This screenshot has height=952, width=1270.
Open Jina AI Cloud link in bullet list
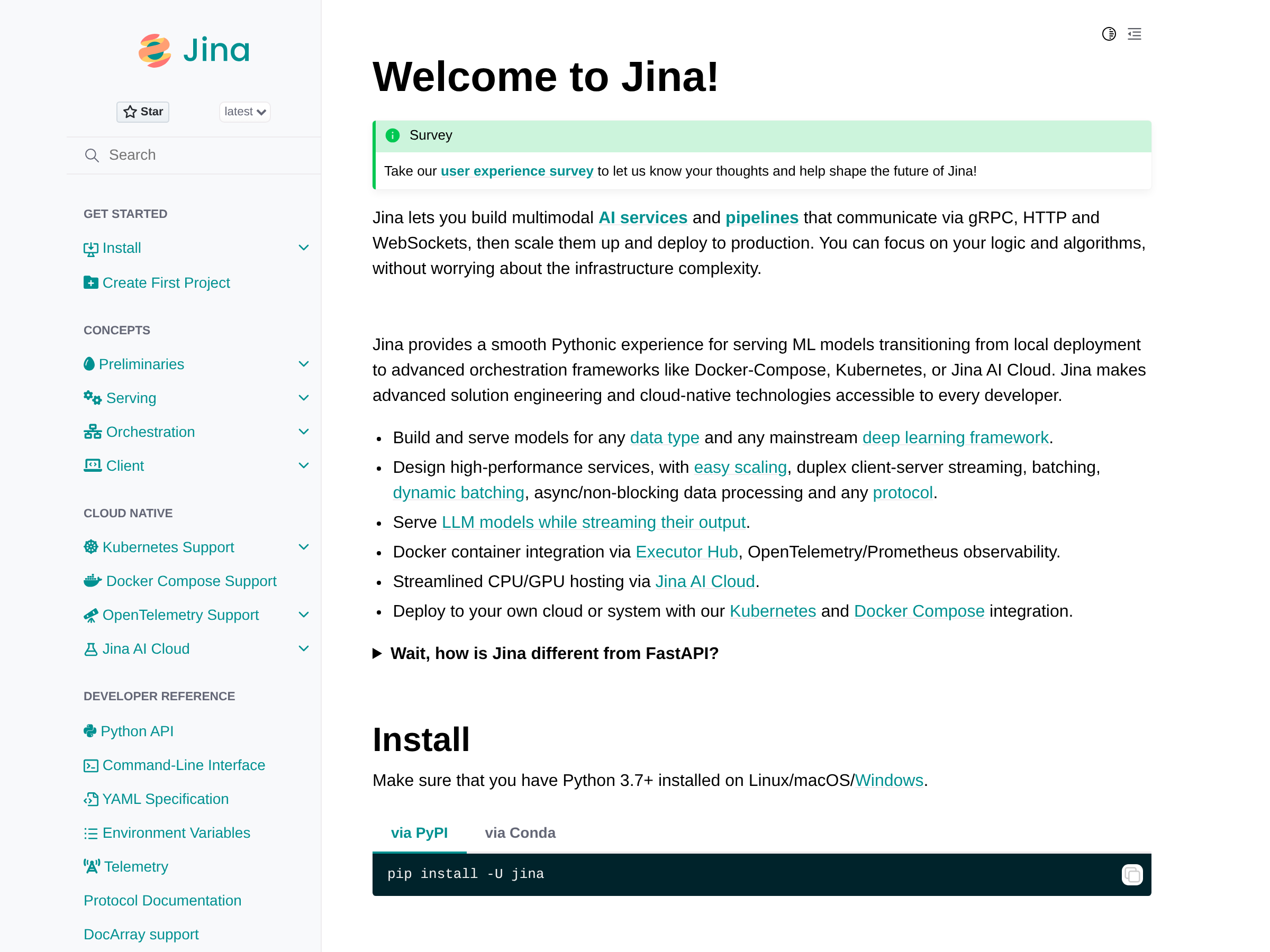(705, 582)
